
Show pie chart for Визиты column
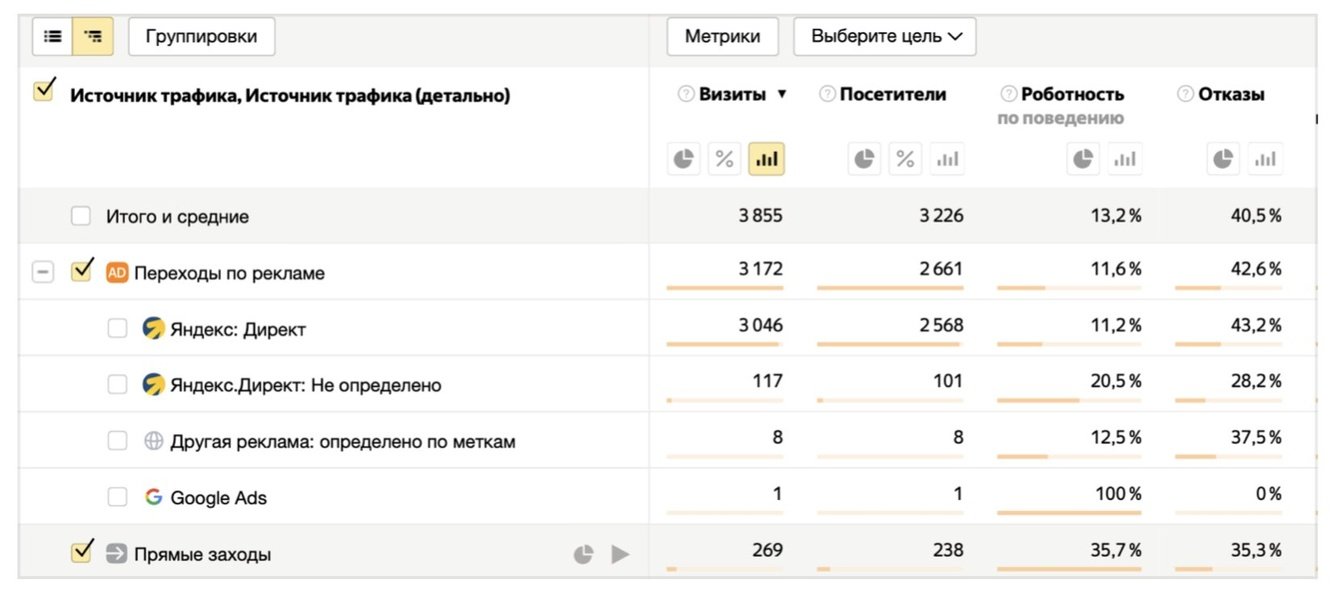point(684,159)
